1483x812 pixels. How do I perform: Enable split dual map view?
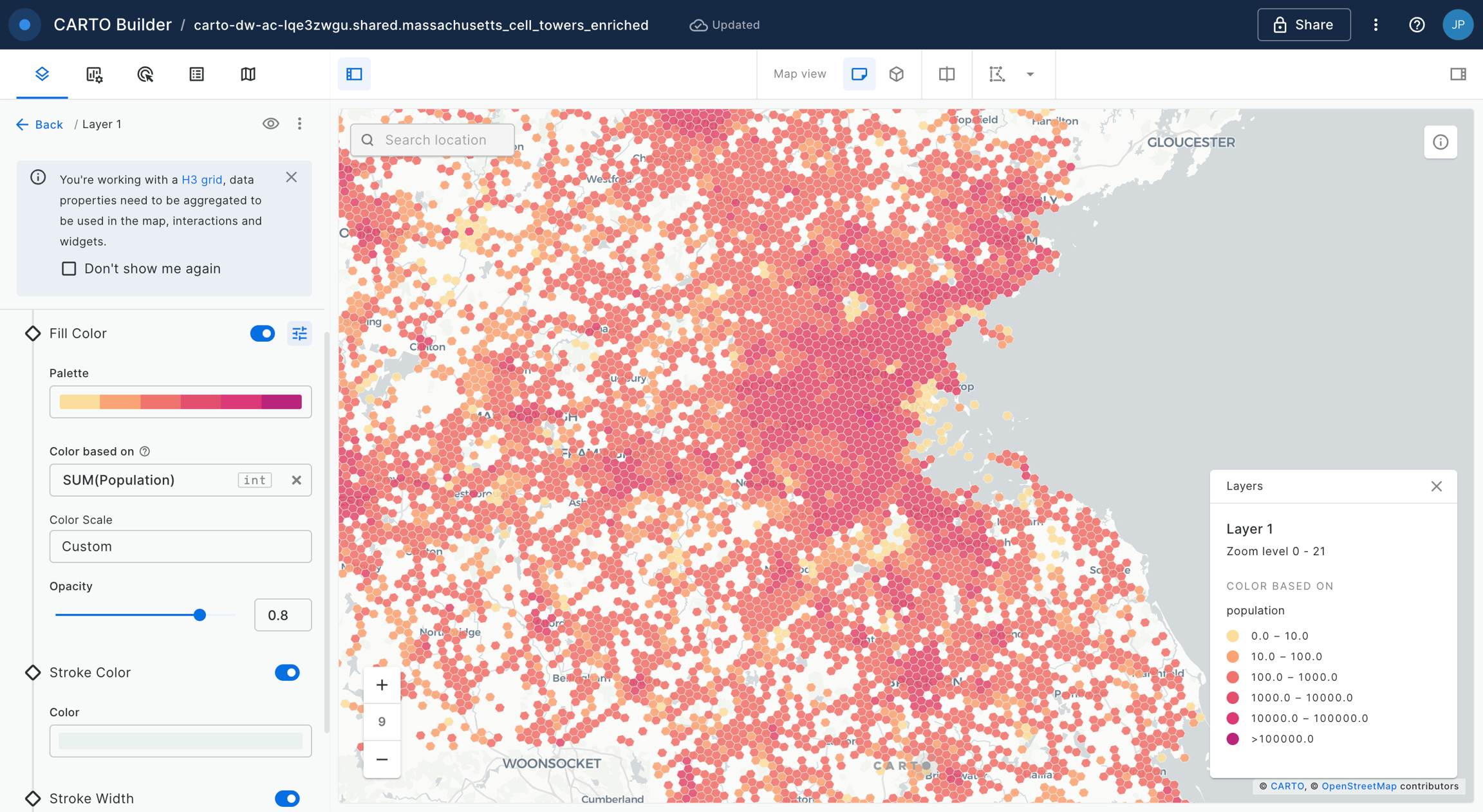pyautogui.click(x=946, y=74)
